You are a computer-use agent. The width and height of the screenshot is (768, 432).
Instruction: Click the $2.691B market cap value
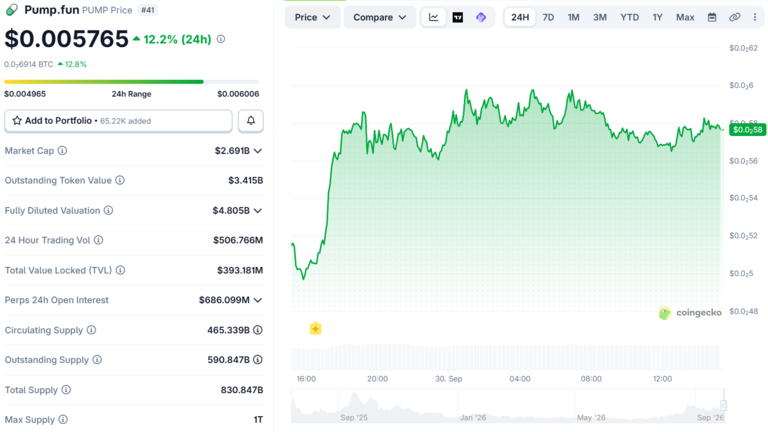tap(232, 151)
